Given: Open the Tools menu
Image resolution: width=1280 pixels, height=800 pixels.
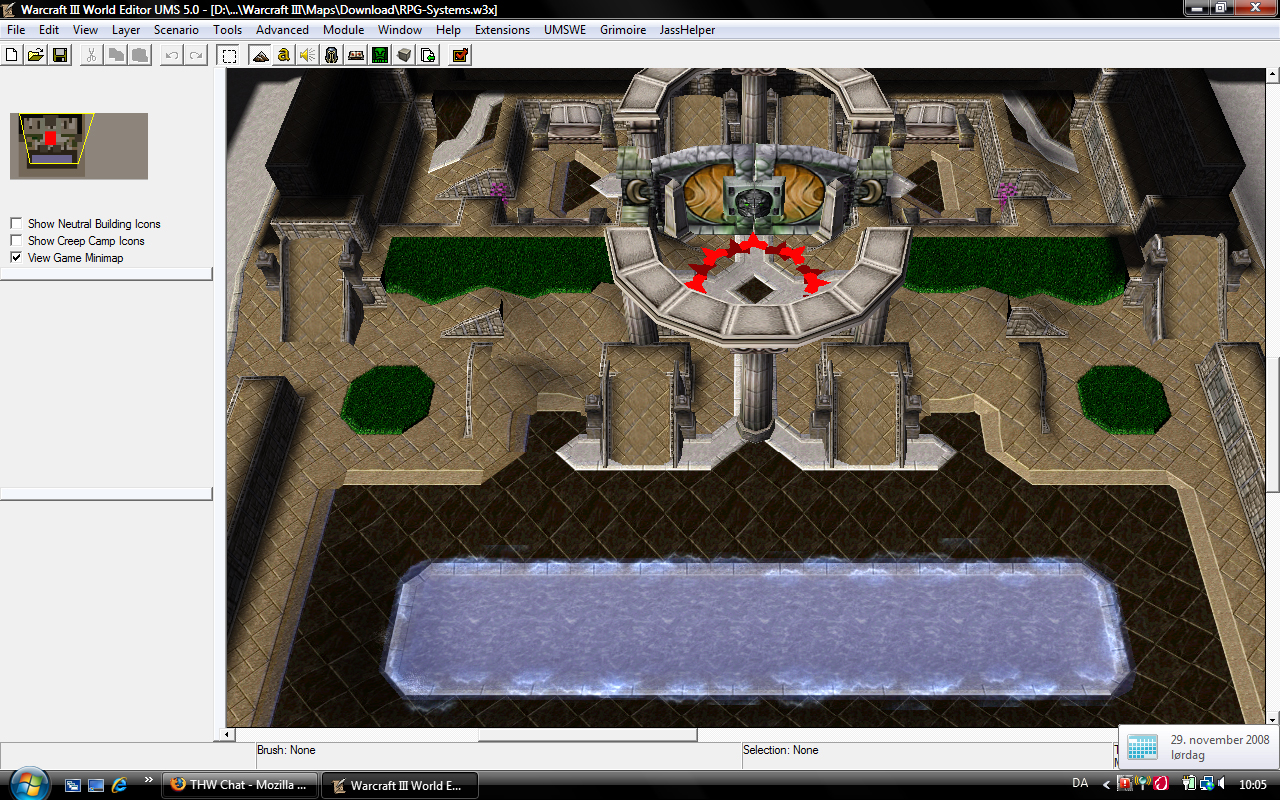Looking at the screenshot, I should [228, 30].
